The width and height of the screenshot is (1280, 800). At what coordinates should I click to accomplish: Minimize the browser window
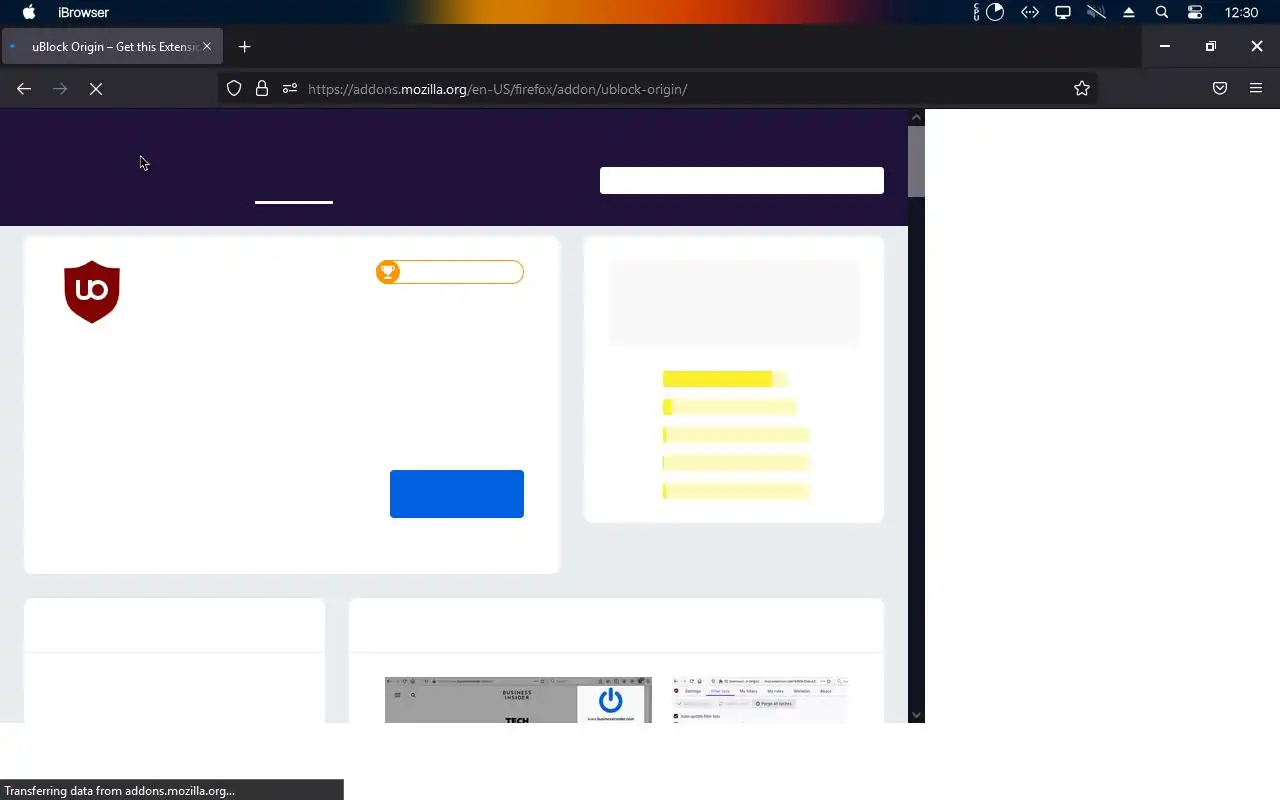(1164, 46)
